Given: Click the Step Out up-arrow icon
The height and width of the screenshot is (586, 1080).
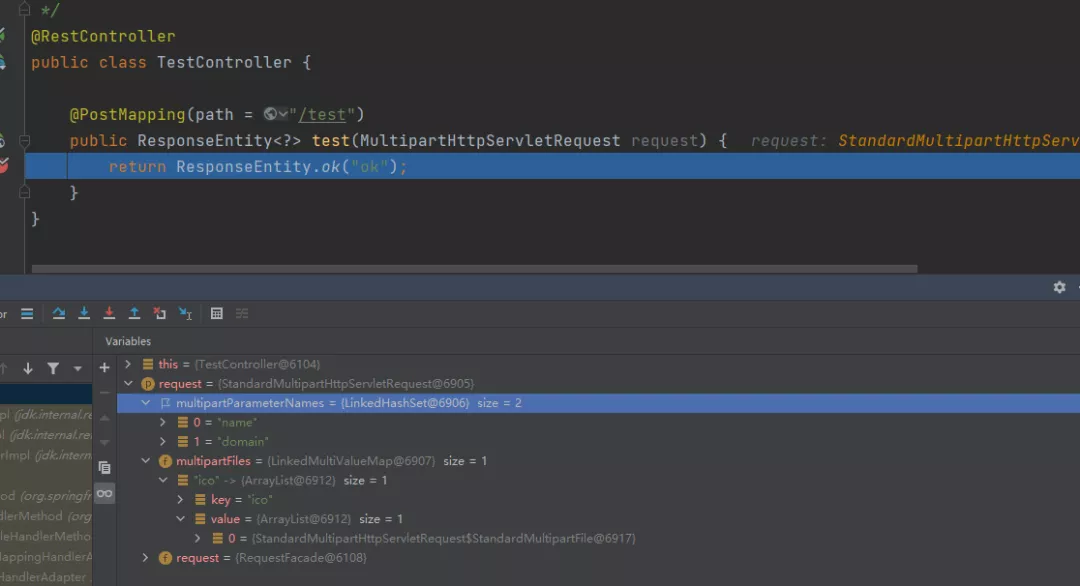Looking at the screenshot, I should click(135, 313).
